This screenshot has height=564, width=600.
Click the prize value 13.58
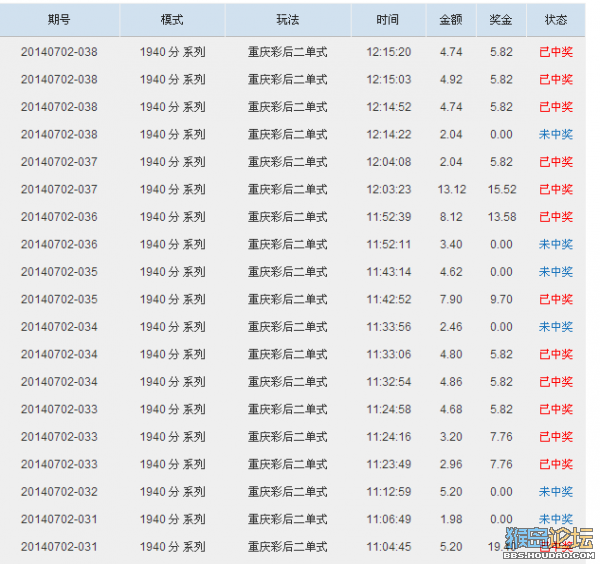502,217
